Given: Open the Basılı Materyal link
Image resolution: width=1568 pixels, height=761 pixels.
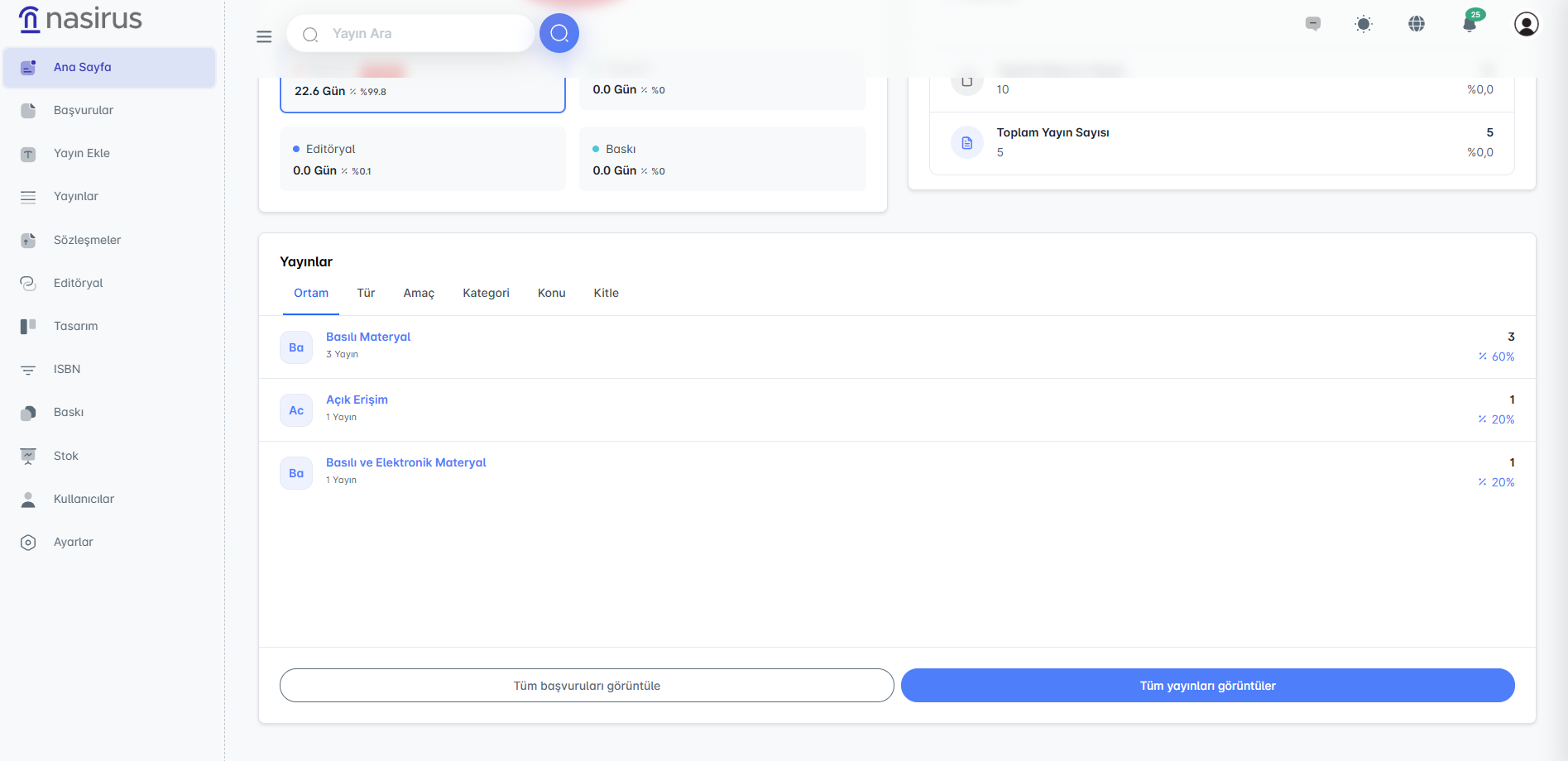Looking at the screenshot, I should pyautogui.click(x=368, y=337).
